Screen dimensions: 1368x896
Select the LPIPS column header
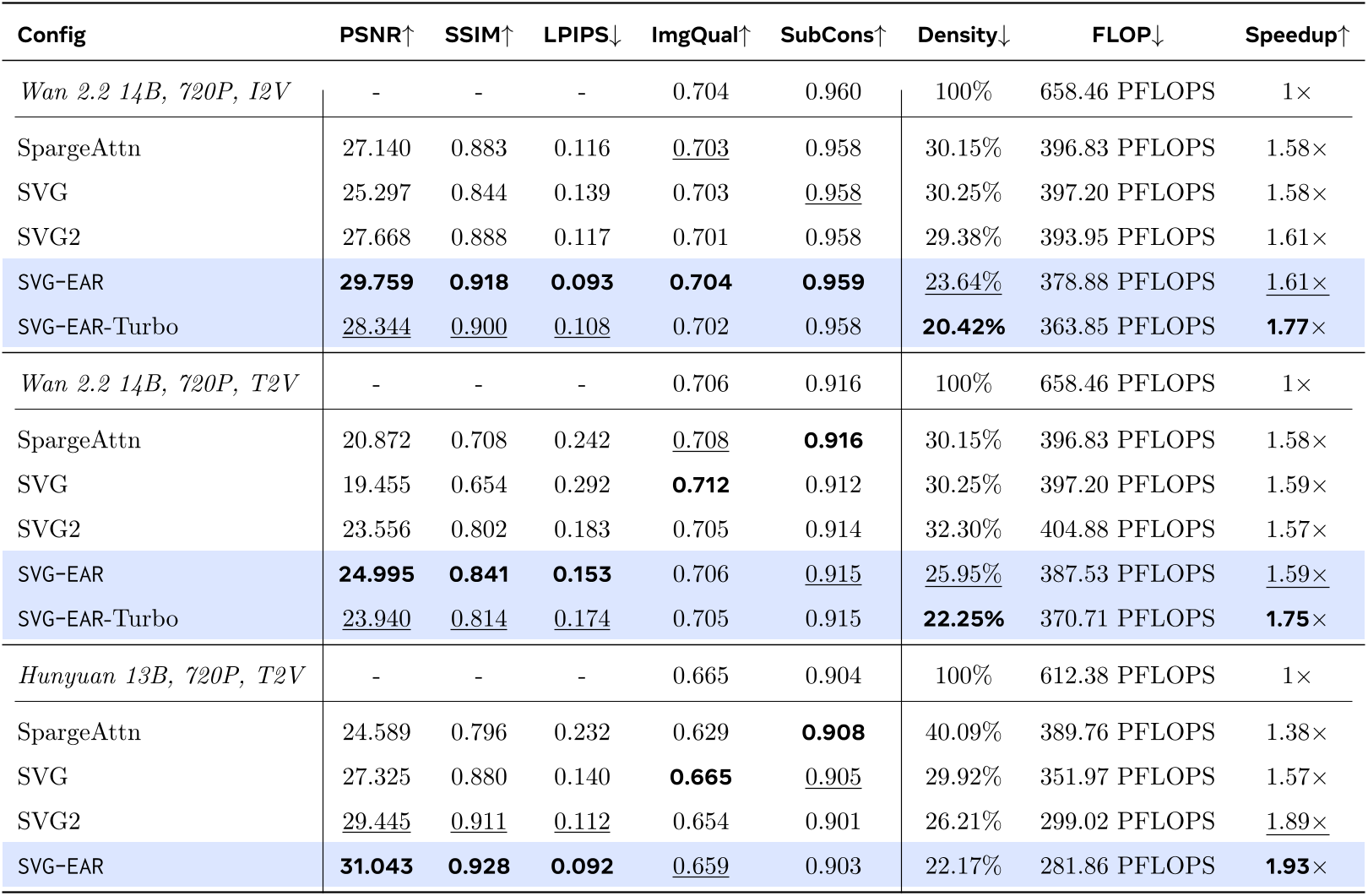(582, 35)
